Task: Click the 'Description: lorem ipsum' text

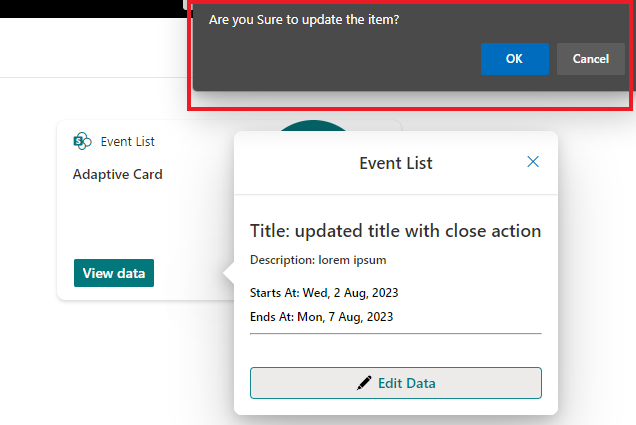Action: point(317,260)
